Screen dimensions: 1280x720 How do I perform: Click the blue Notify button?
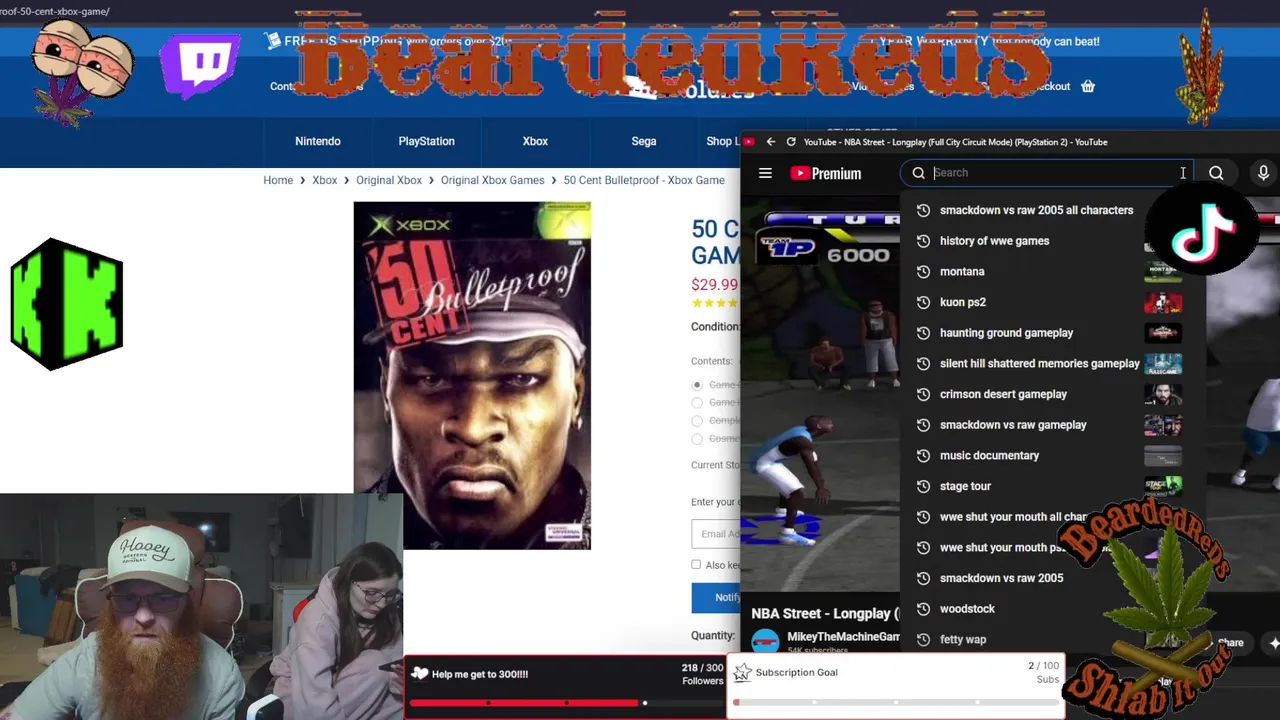[716, 598]
